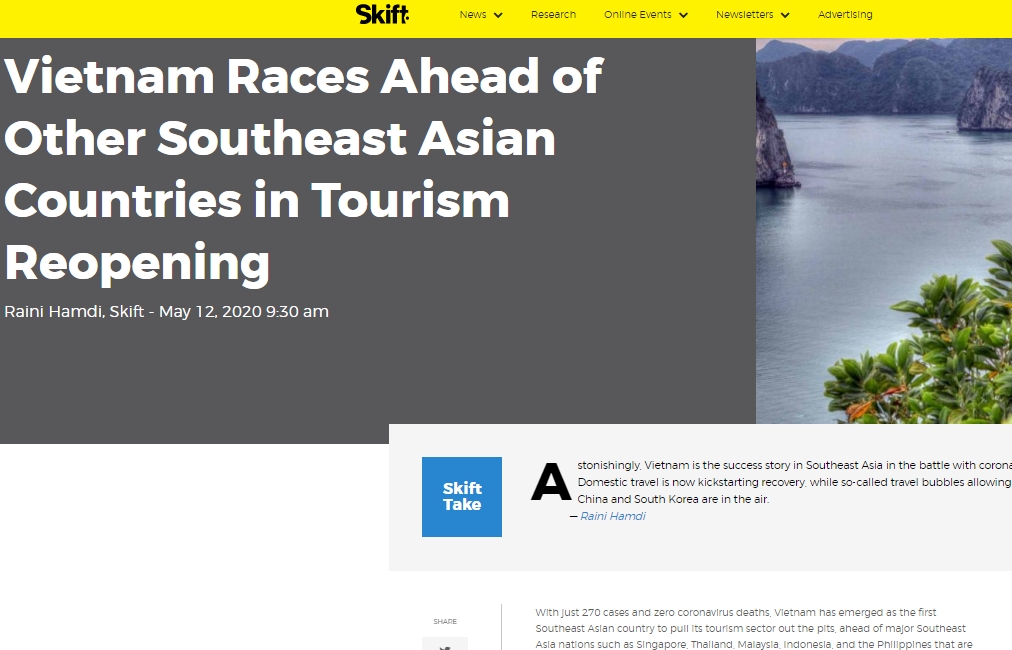The height and width of the screenshot is (650, 1012).
Task: Click the byline Raini Hamdi, Skift
Action: 74,311
